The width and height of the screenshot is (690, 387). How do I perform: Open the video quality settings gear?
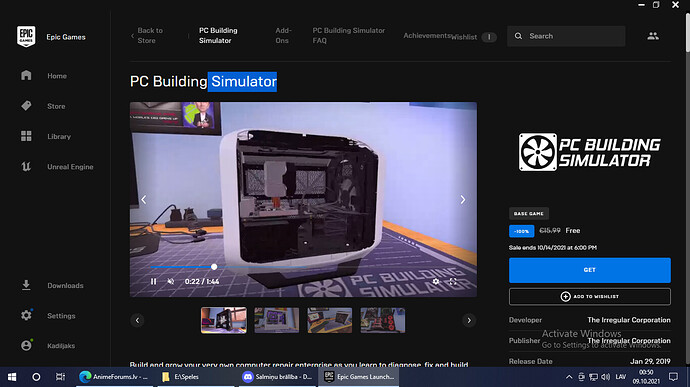[436, 281]
